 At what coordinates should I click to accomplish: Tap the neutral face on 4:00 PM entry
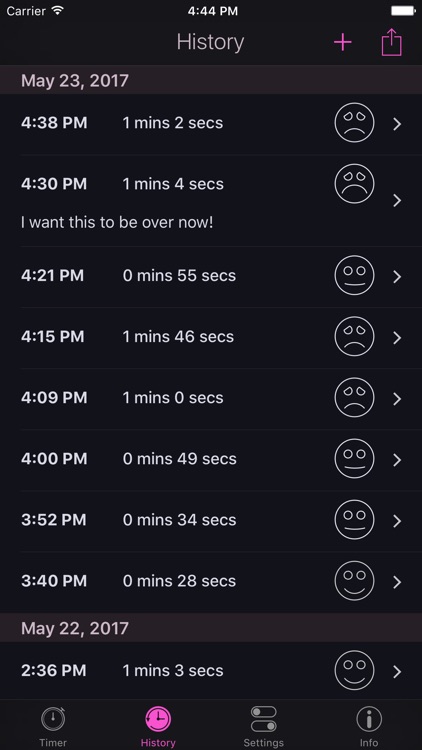pos(354,458)
